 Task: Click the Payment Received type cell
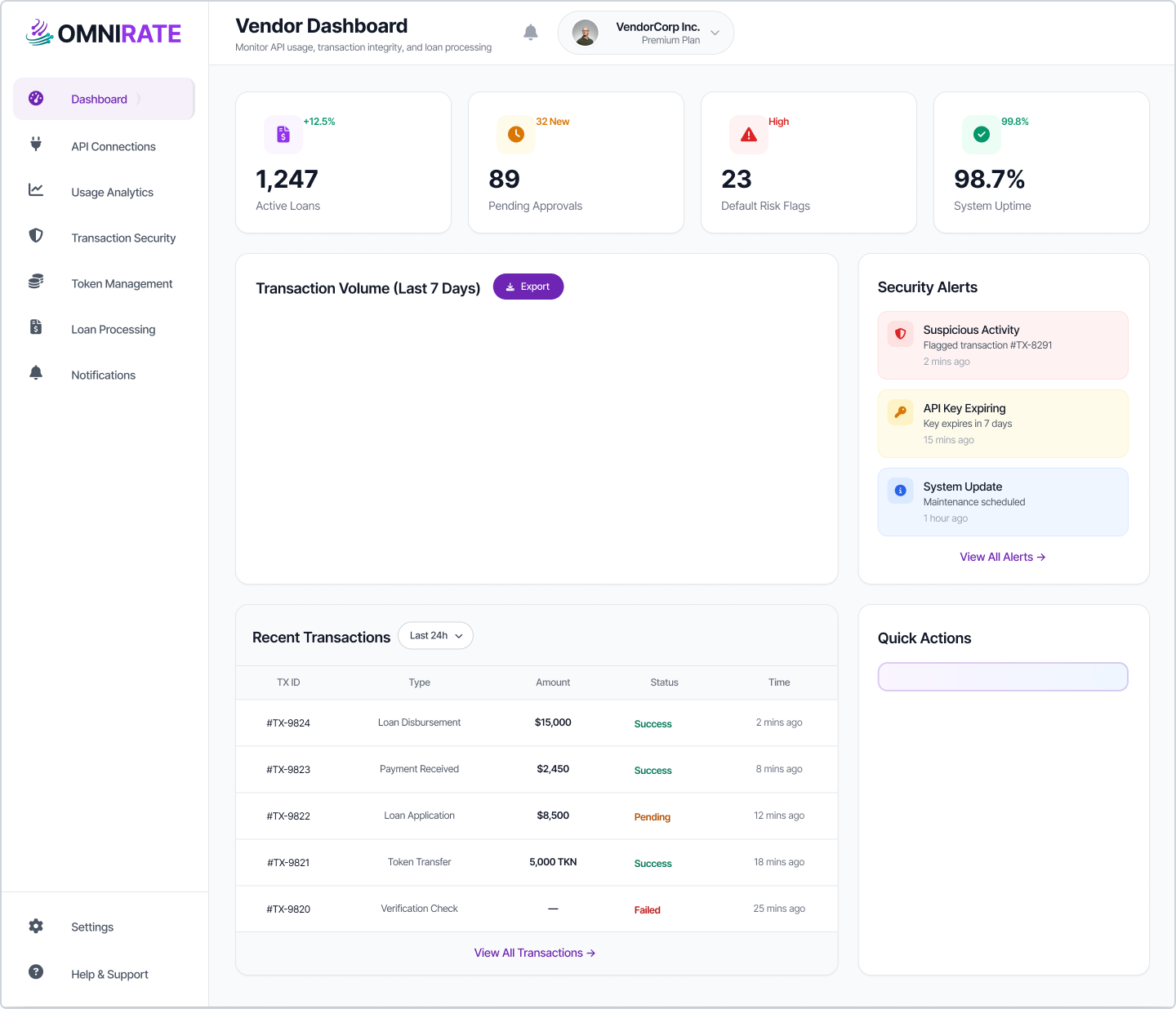[x=419, y=769]
